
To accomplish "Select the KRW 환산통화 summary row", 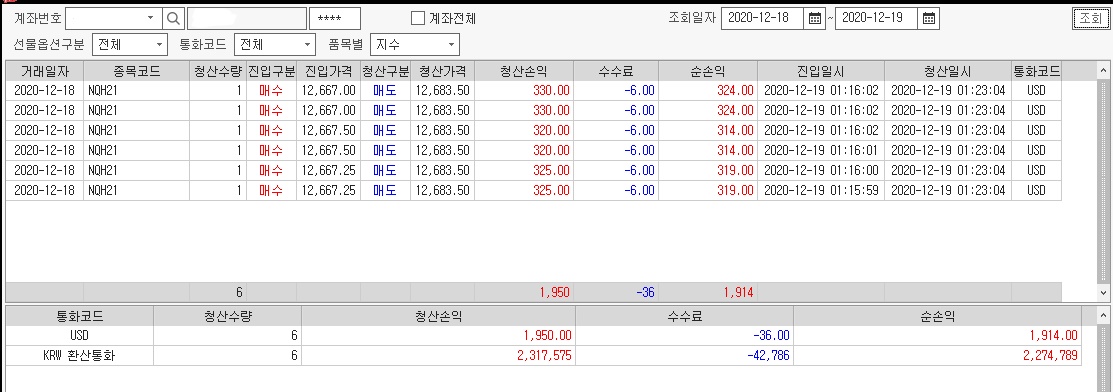I will tap(544, 356).
